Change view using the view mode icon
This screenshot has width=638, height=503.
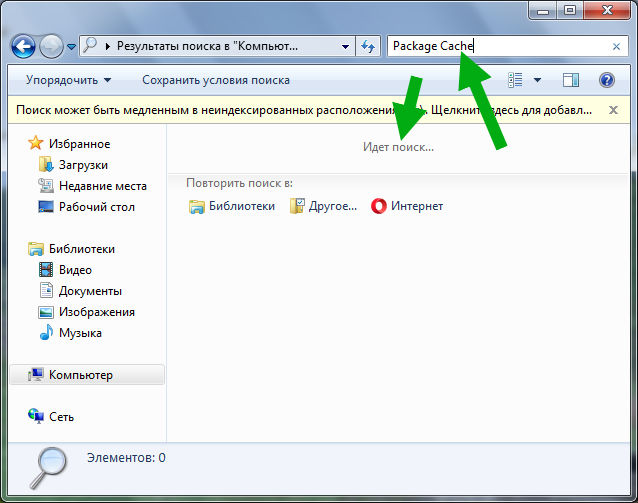pyautogui.click(x=516, y=80)
